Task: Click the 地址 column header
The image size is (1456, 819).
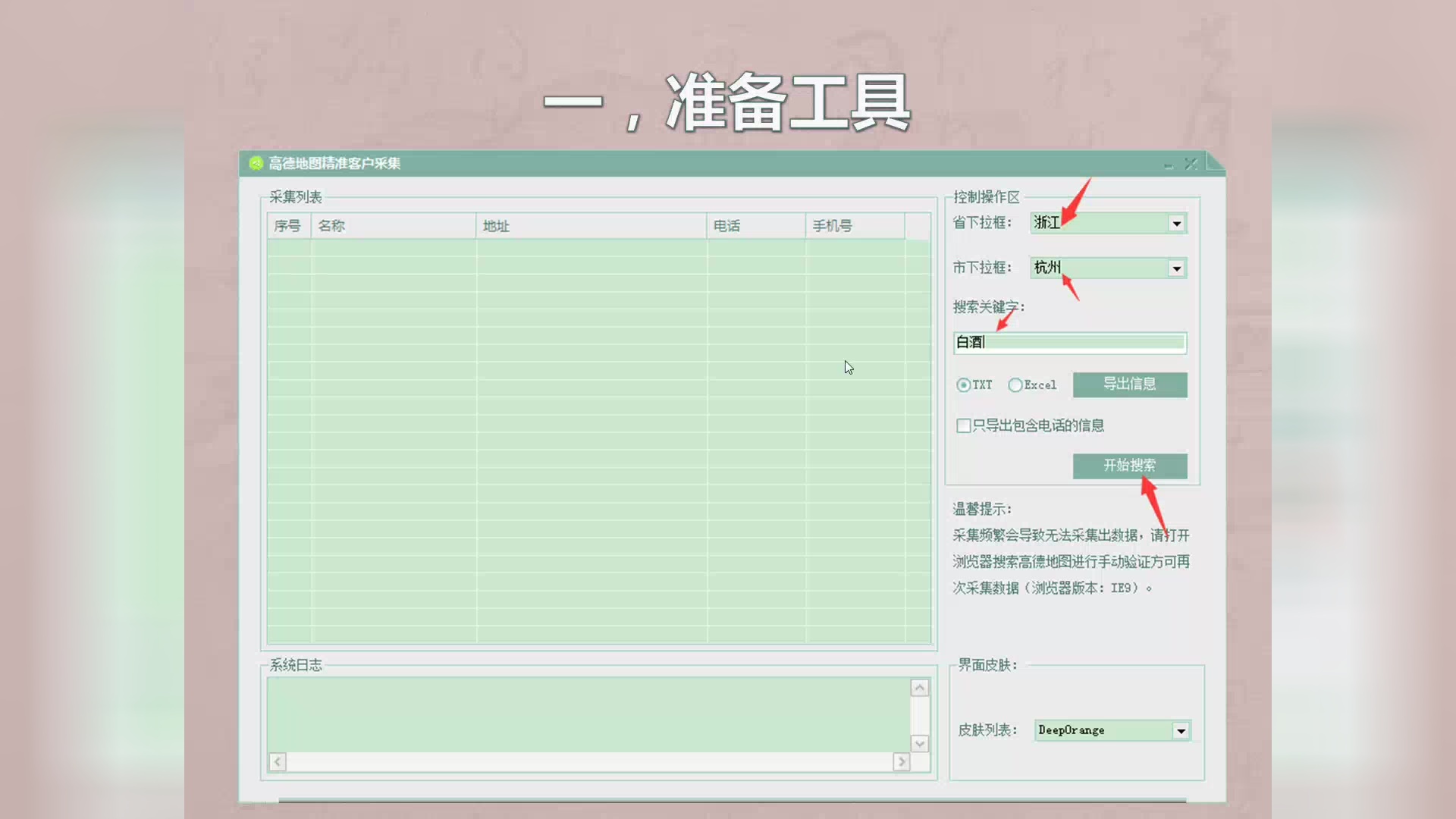Action: click(x=591, y=226)
